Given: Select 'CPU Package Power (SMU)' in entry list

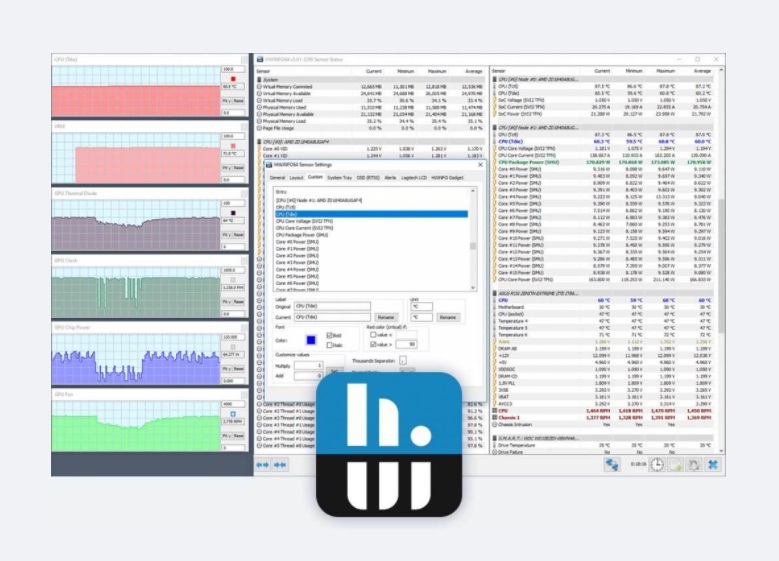Looking at the screenshot, I should pos(371,235).
